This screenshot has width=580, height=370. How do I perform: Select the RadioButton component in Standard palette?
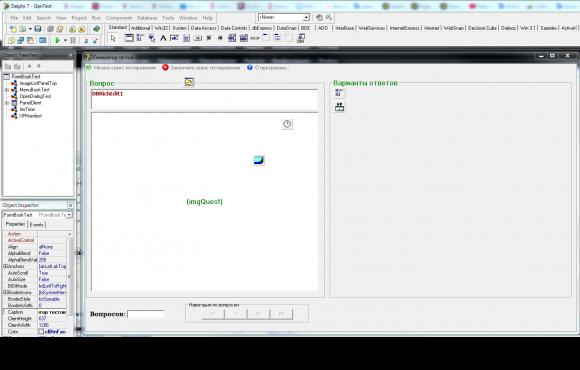tap(220, 38)
